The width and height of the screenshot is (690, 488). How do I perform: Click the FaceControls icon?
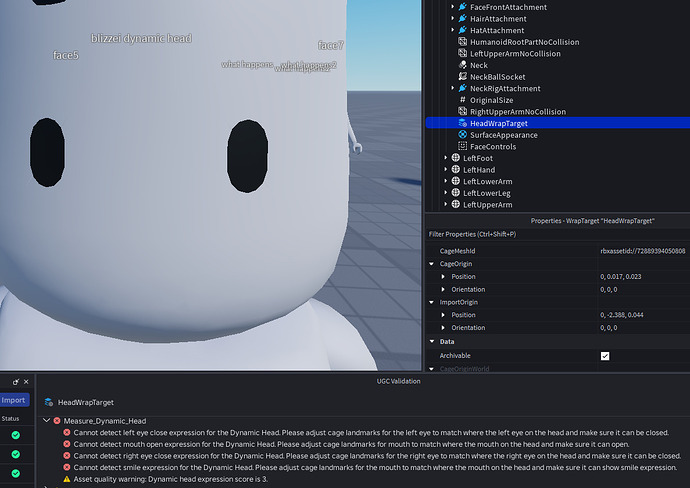click(x=462, y=147)
